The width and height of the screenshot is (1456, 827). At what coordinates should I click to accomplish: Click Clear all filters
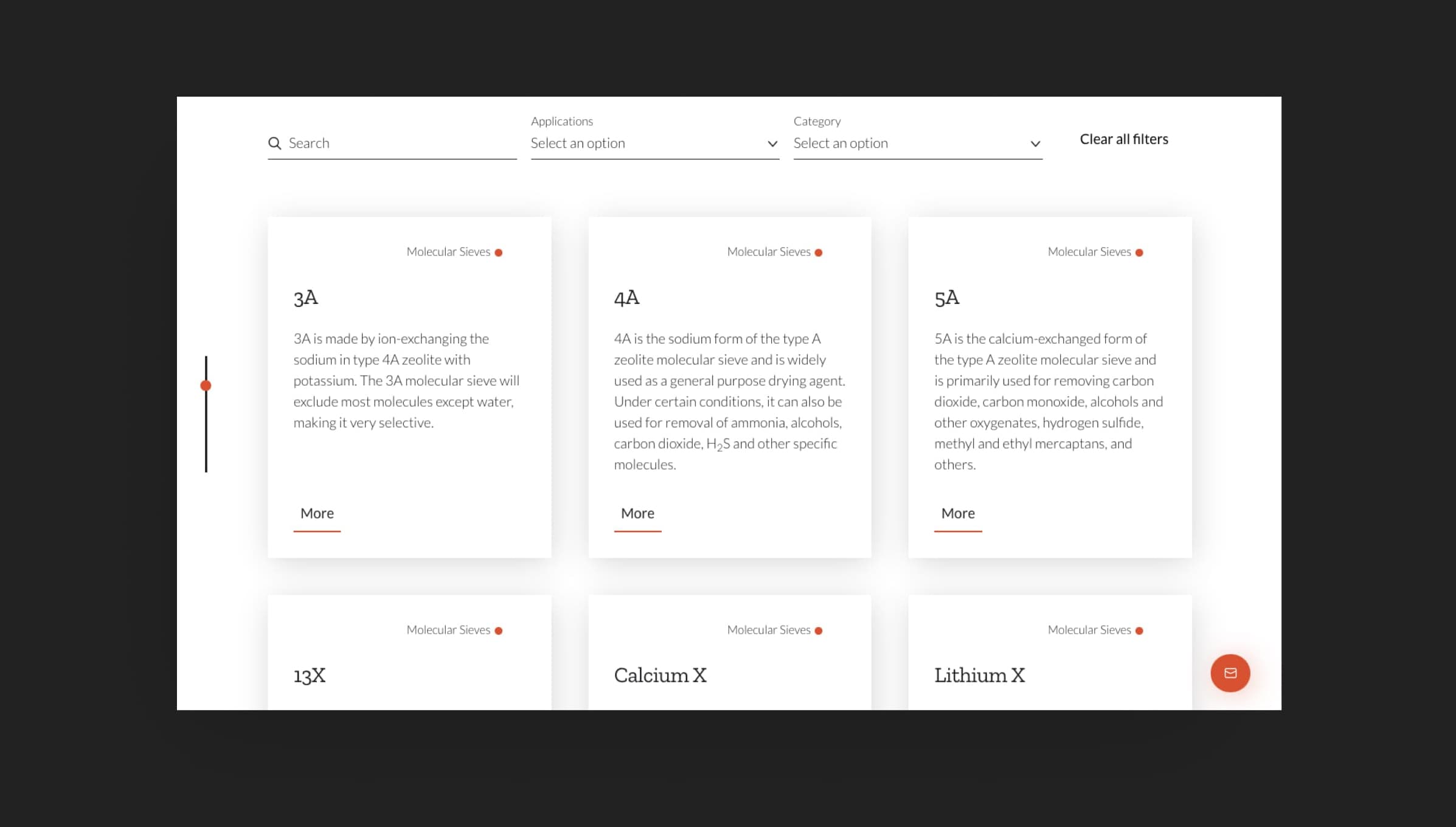pos(1123,139)
